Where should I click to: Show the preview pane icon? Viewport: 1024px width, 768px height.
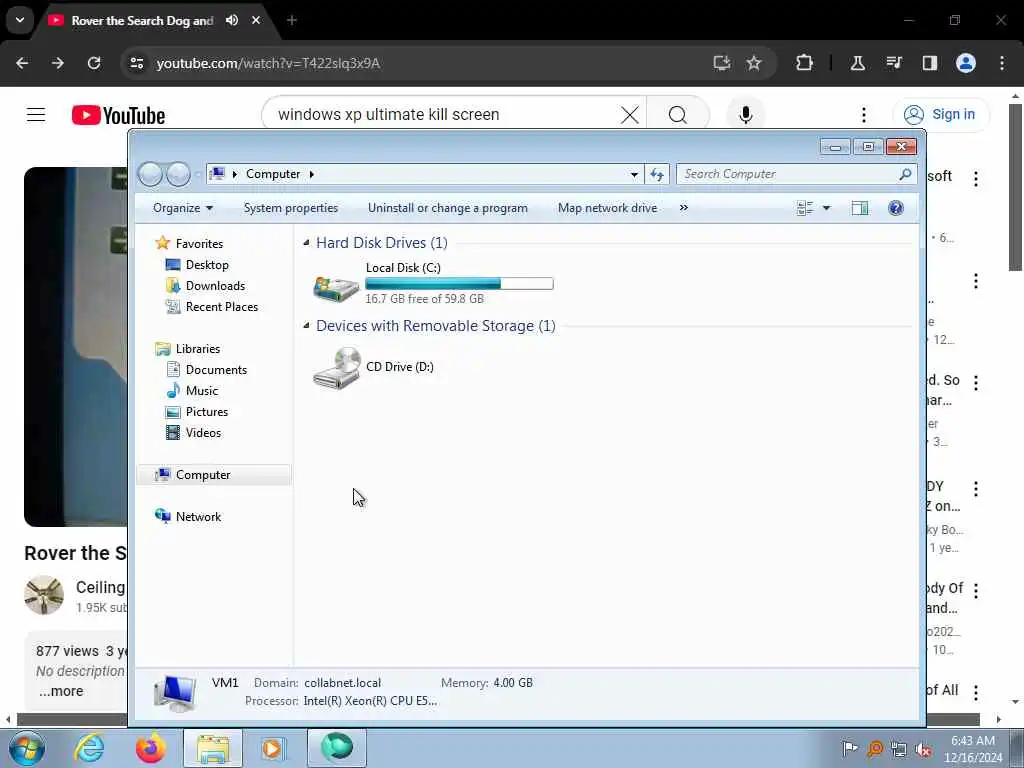859,208
